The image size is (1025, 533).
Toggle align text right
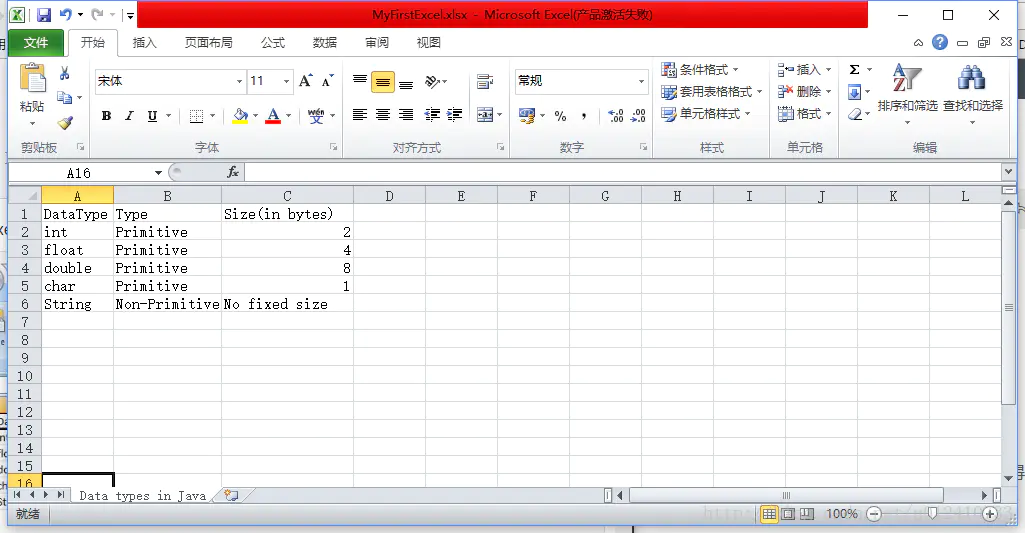pyautogui.click(x=406, y=115)
